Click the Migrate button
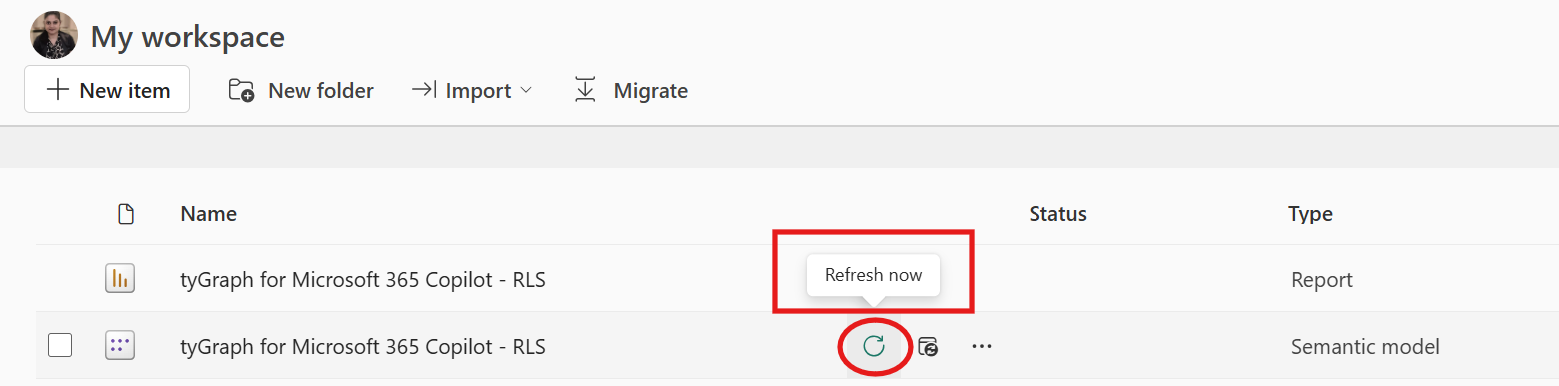 point(631,91)
